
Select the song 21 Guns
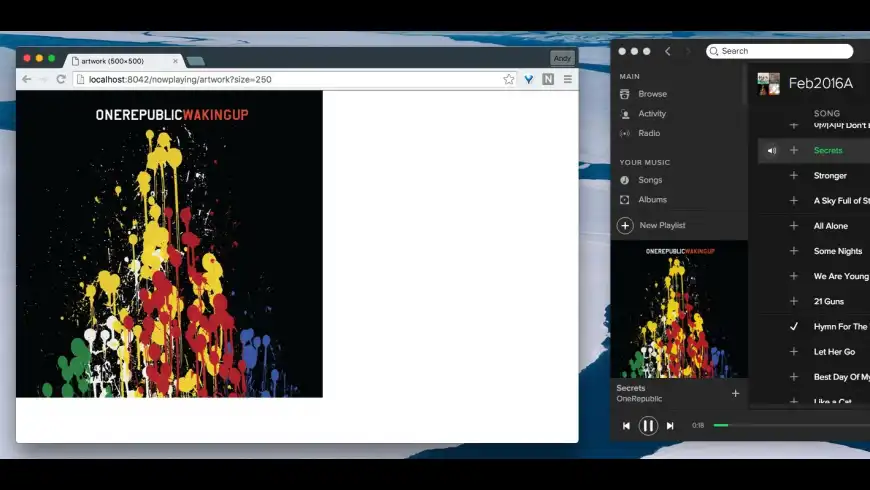[828, 301]
